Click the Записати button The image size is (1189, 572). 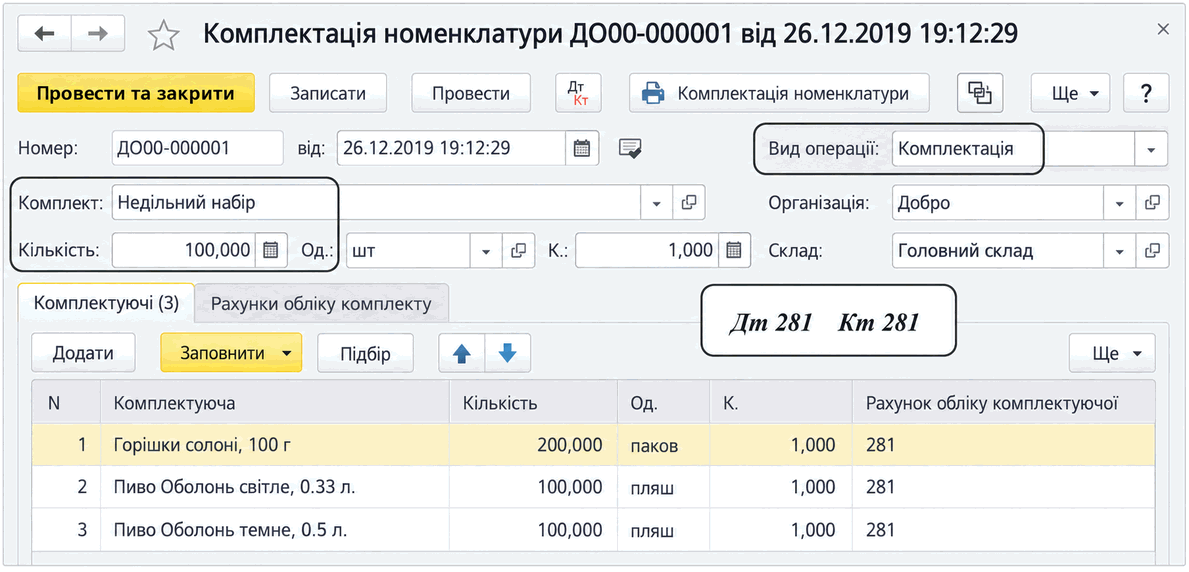[328, 93]
